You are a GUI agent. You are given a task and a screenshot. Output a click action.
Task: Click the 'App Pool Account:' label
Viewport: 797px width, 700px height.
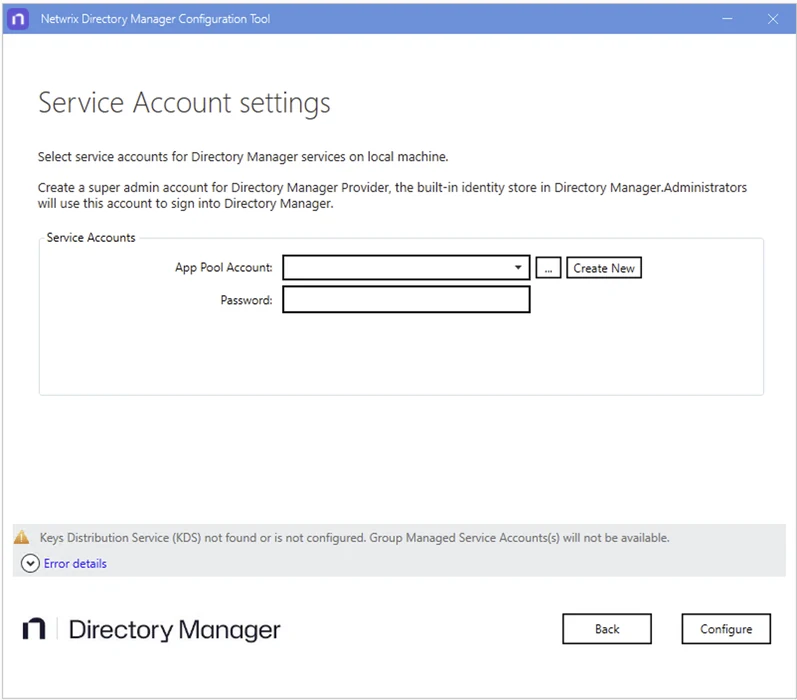click(224, 267)
